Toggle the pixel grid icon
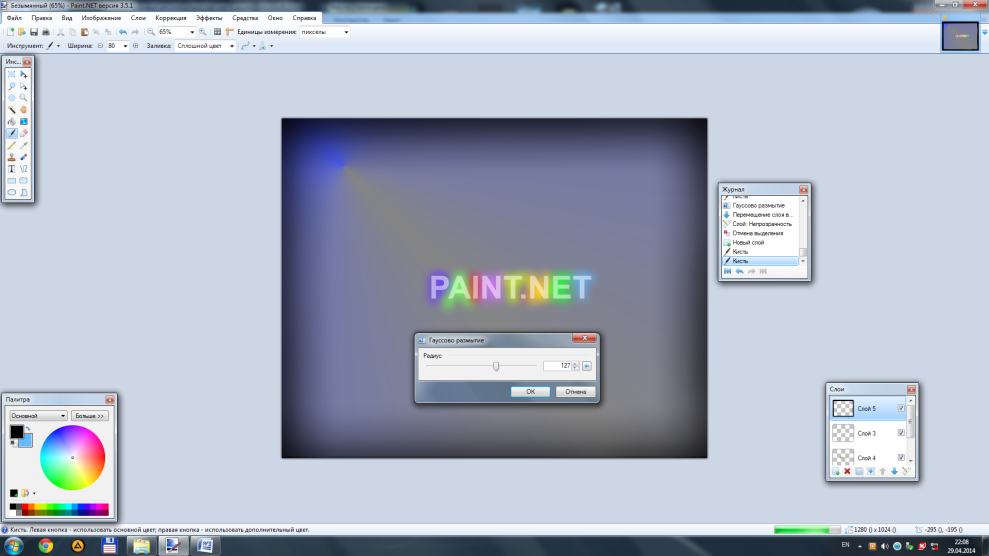The image size is (989, 556). [x=217, y=32]
